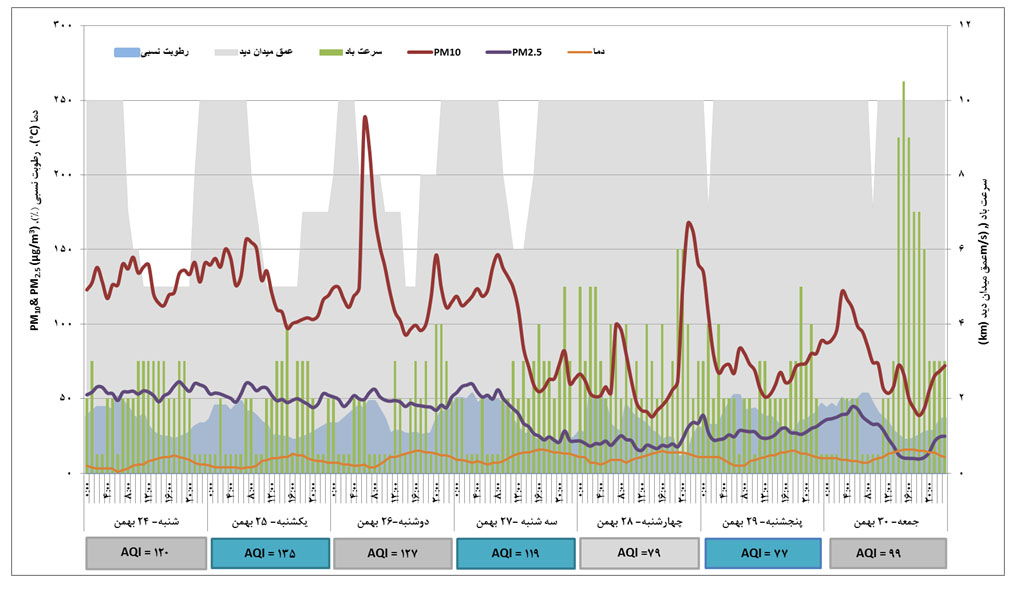Select the Friday 30 Bahman day label

(x=885, y=522)
